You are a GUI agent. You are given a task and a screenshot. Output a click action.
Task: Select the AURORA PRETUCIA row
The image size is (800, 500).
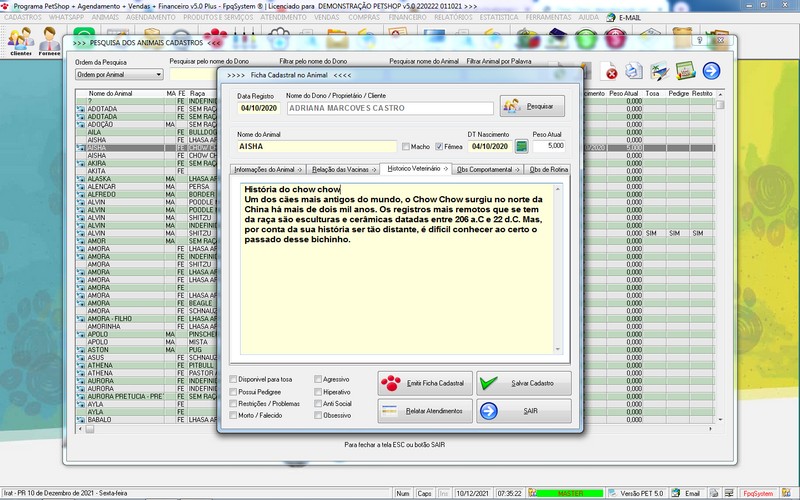[x=146, y=396]
